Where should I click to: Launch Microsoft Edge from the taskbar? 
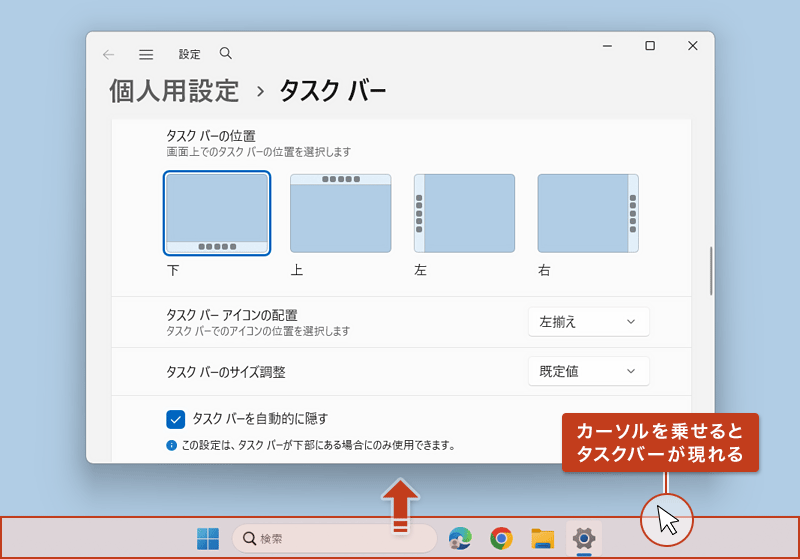[460, 539]
